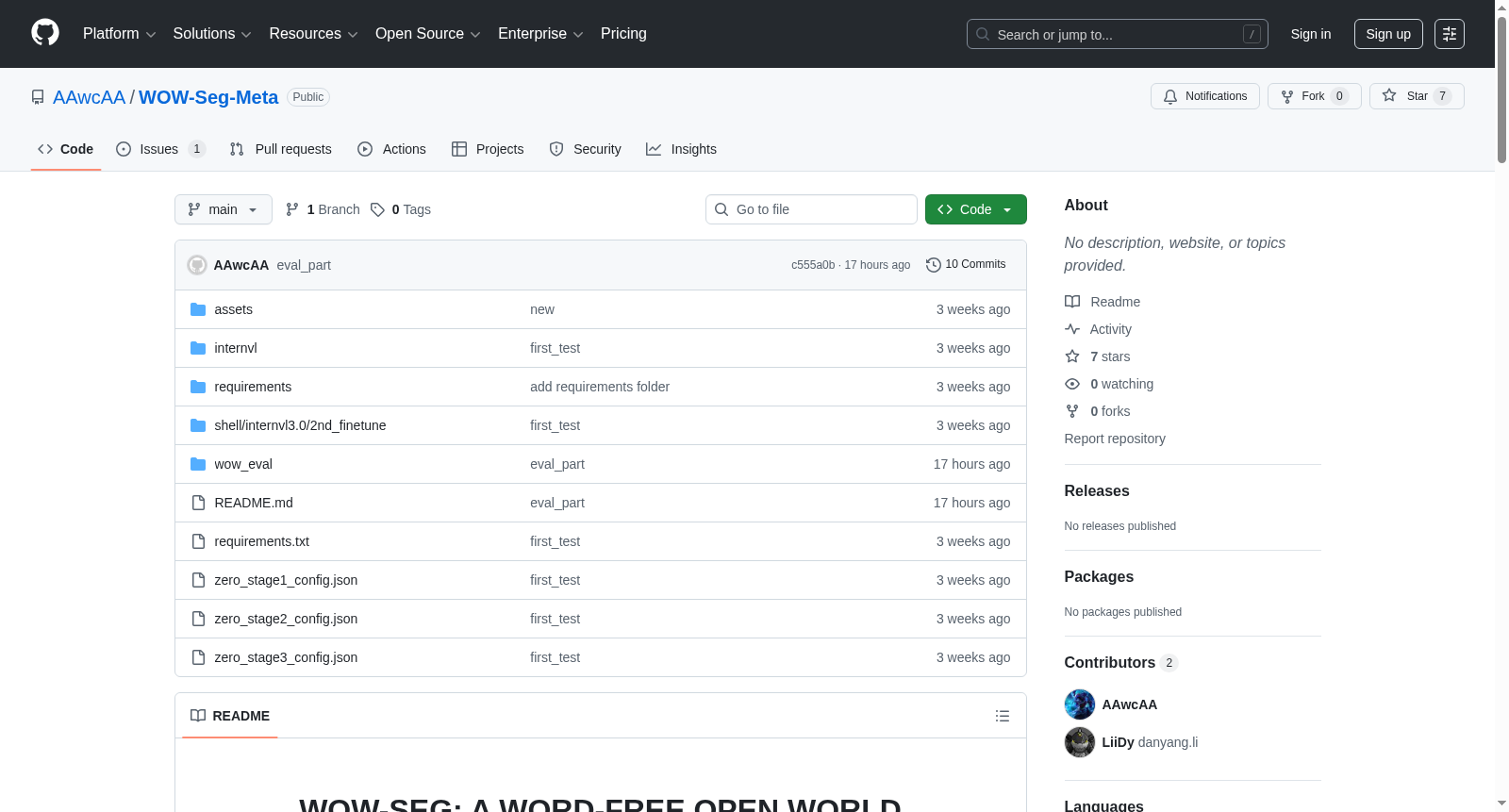Open the 'add requirements folder' commit message

(600, 387)
